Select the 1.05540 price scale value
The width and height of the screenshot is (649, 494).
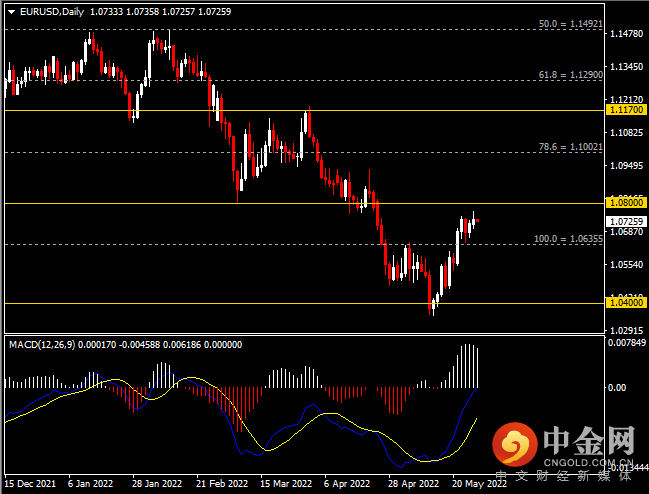pyautogui.click(x=627, y=264)
